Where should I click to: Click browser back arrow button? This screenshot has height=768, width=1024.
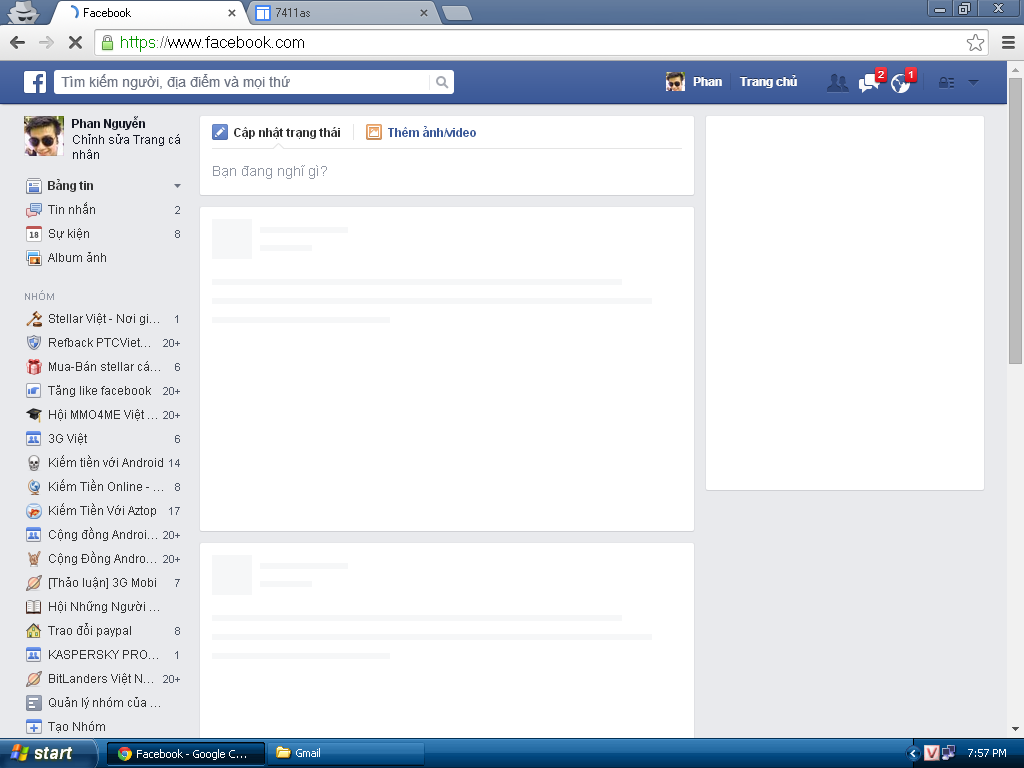coord(18,43)
